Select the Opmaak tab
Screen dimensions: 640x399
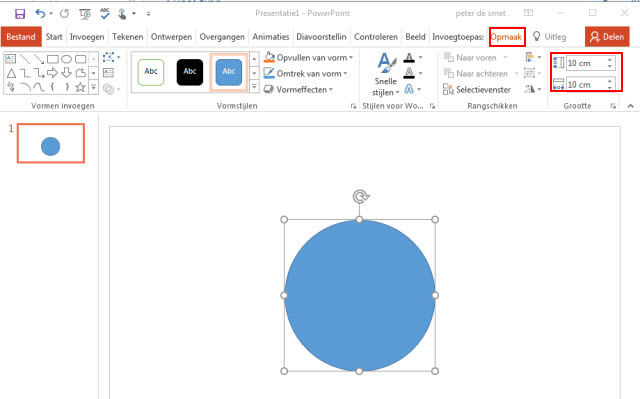point(506,37)
